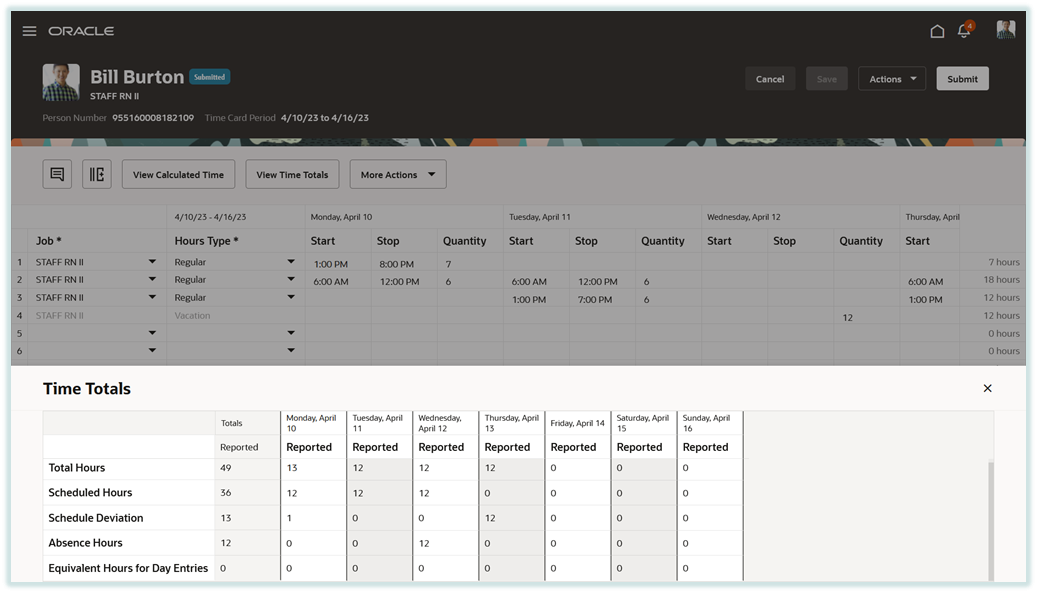1037x593 pixels.
Task: Close the Time Totals panel
Action: [987, 388]
